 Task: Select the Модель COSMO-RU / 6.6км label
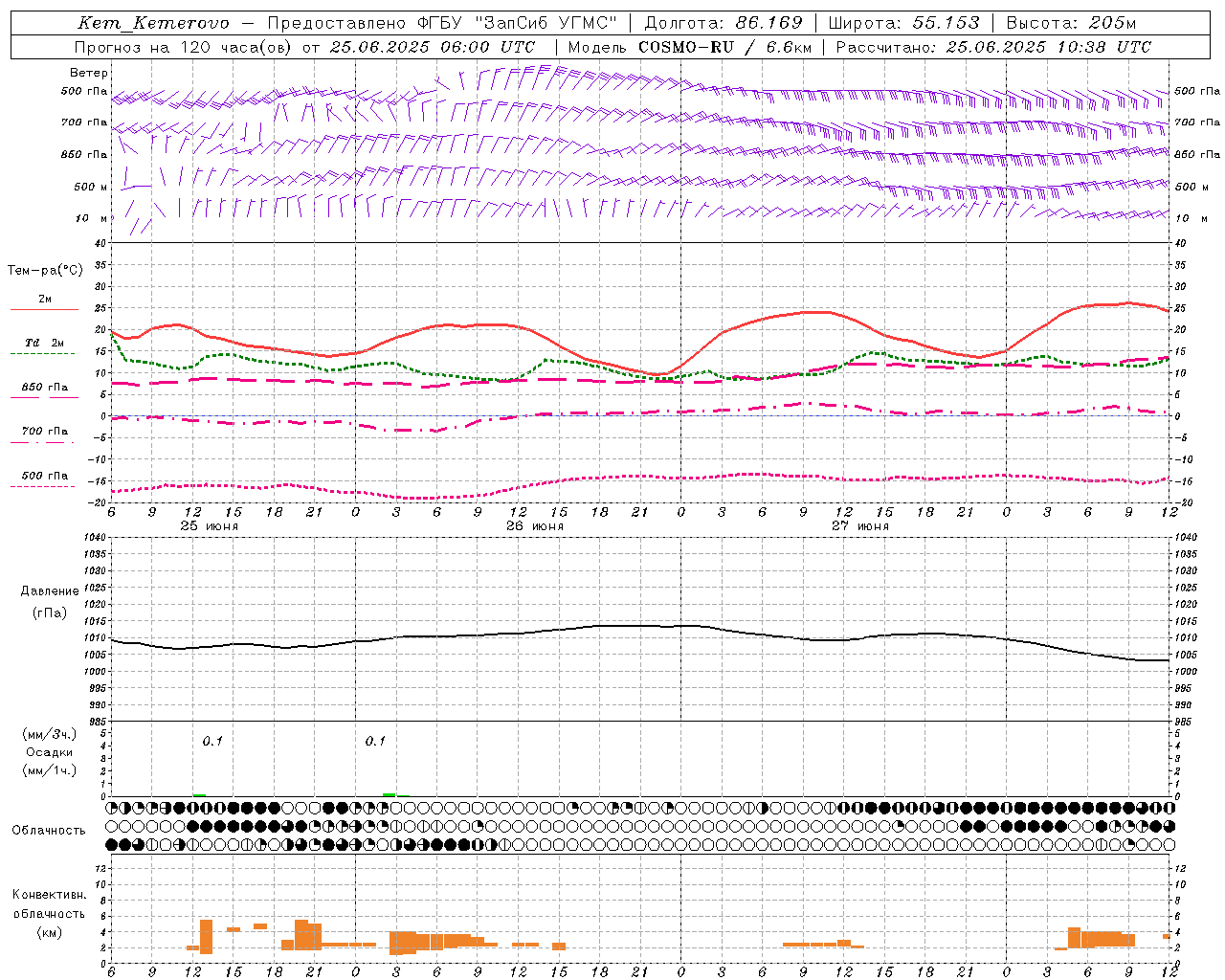[690, 47]
